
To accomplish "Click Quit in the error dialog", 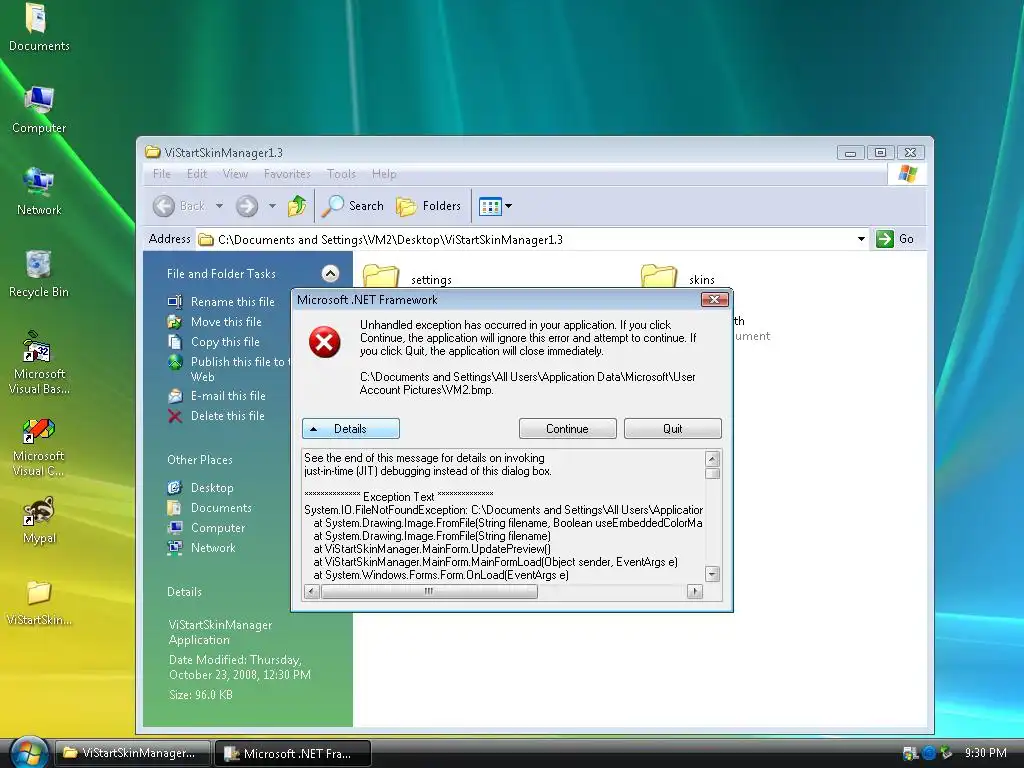I will point(673,429).
